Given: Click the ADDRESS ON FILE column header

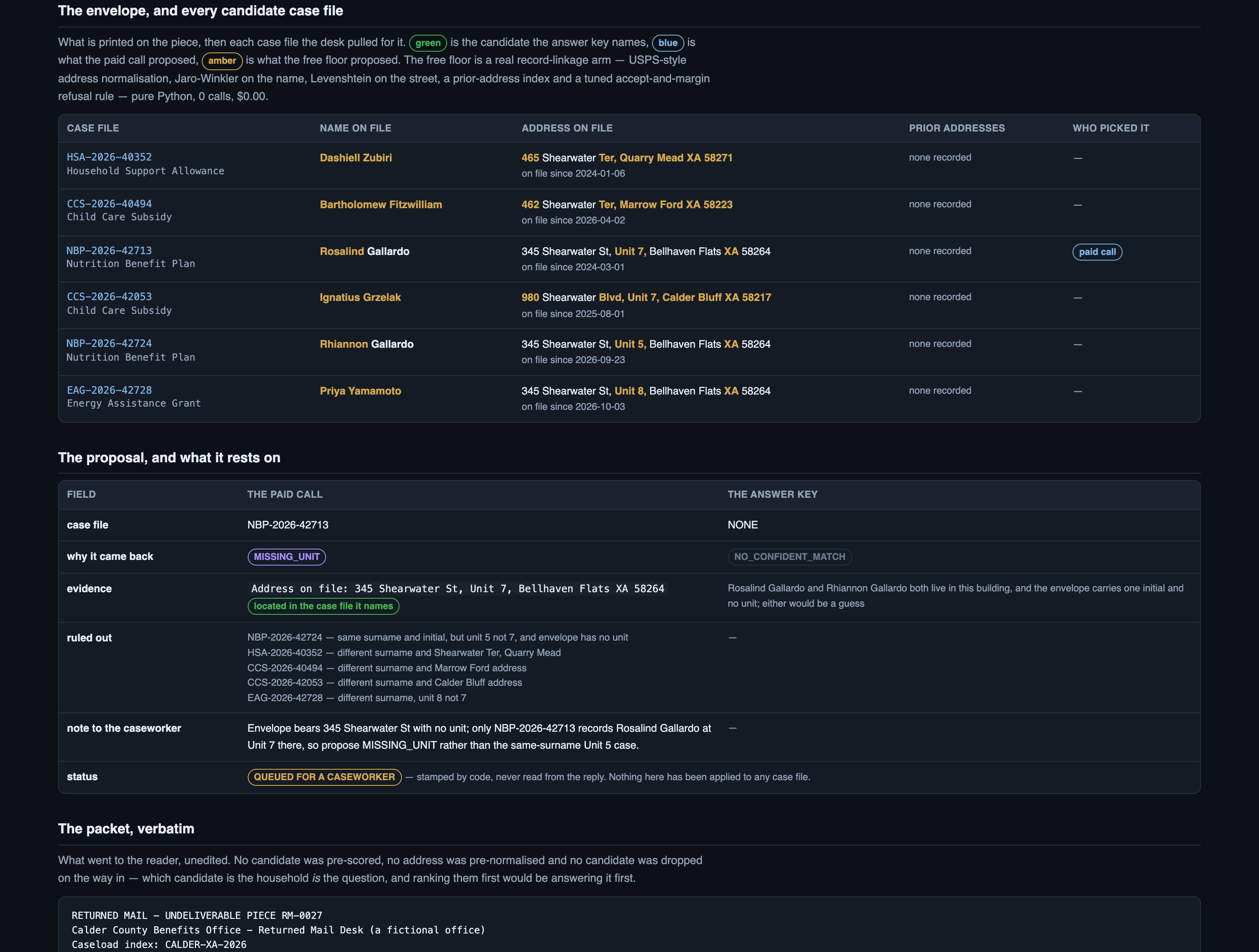Looking at the screenshot, I should pos(567,128).
